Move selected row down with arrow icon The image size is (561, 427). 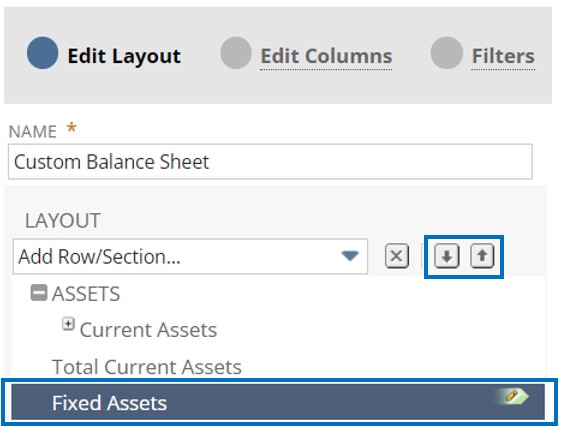pyautogui.click(x=447, y=256)
